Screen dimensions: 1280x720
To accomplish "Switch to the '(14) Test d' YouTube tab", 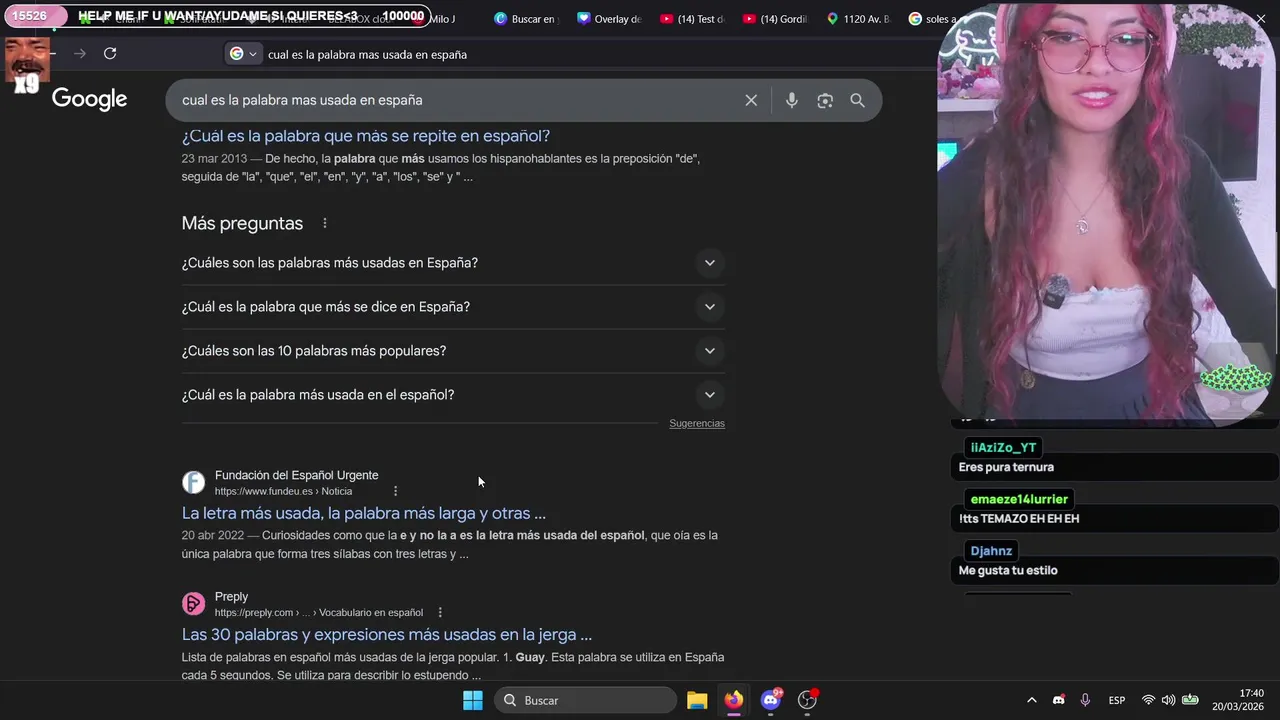I will pos(692,19).
